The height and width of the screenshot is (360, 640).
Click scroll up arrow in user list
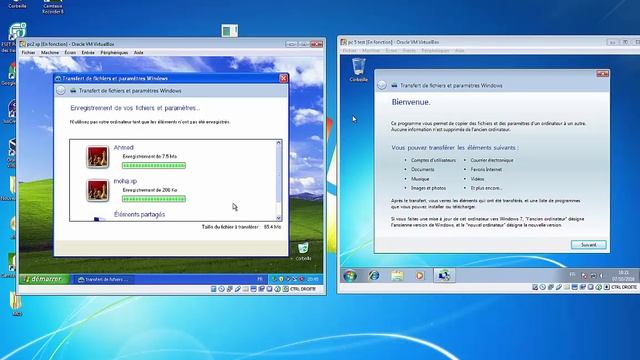point(279,143)
